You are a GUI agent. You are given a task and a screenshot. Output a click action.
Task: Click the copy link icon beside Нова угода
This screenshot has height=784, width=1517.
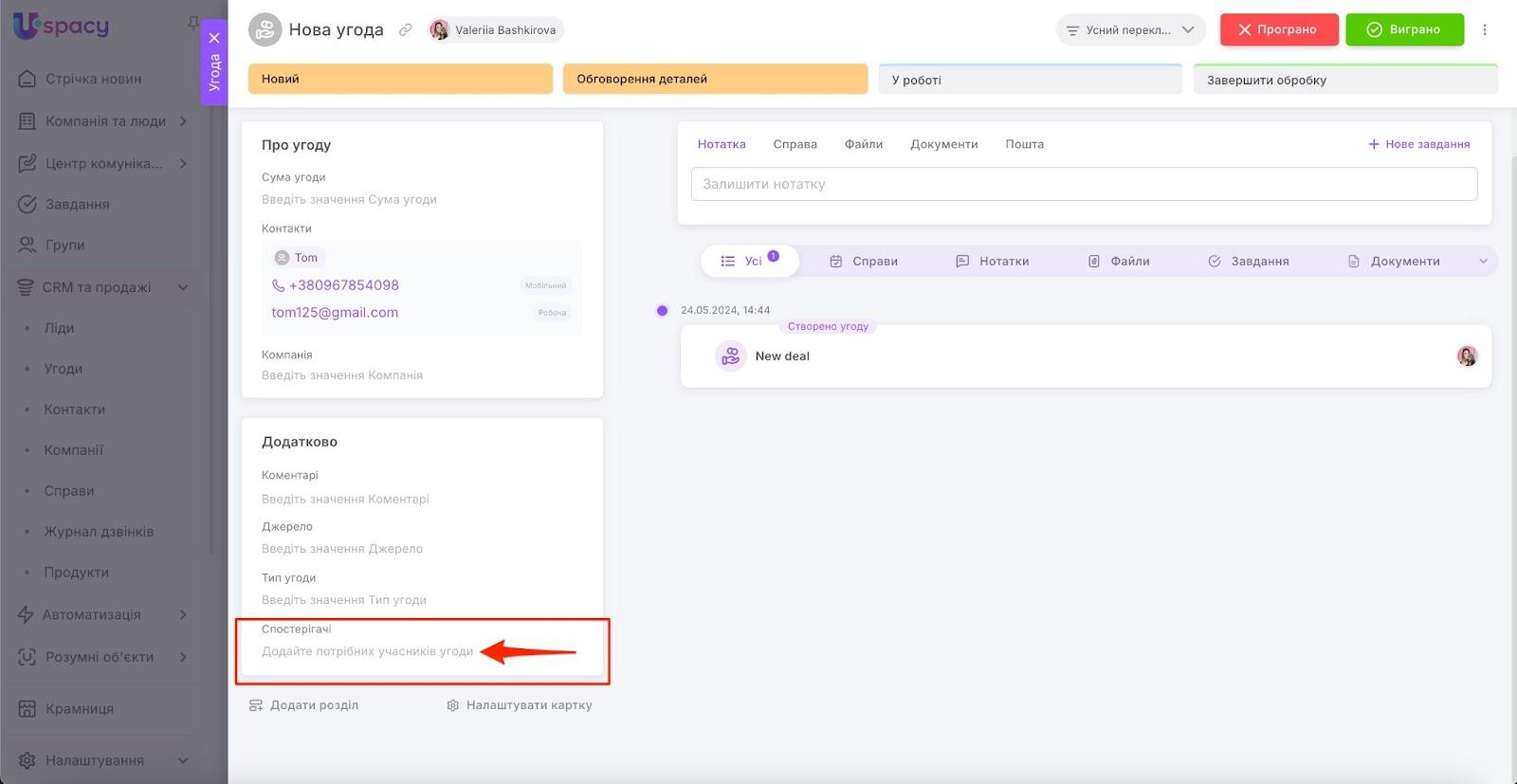point(405,30)
